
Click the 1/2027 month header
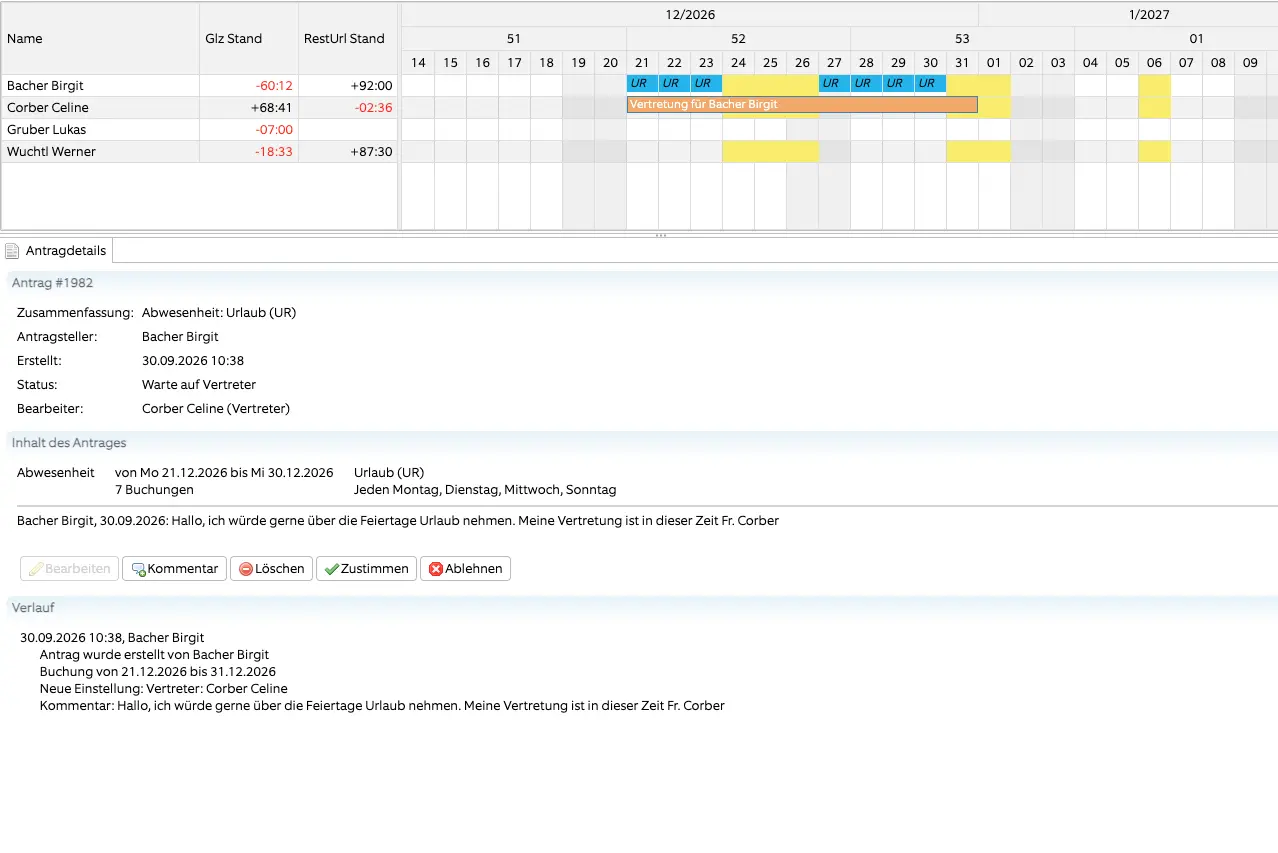1128,15
